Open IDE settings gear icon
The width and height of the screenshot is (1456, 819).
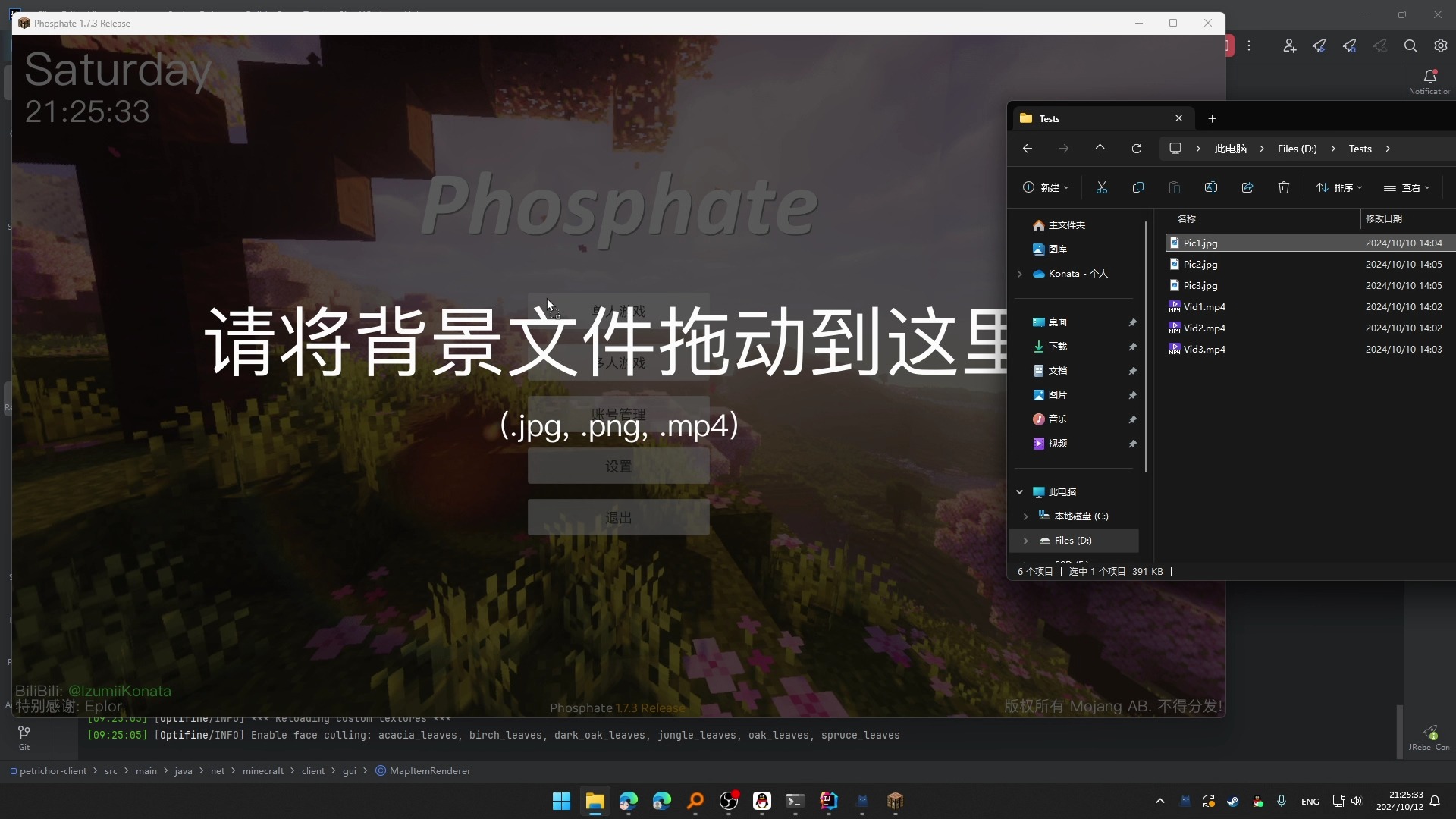tap(1441, 45)
